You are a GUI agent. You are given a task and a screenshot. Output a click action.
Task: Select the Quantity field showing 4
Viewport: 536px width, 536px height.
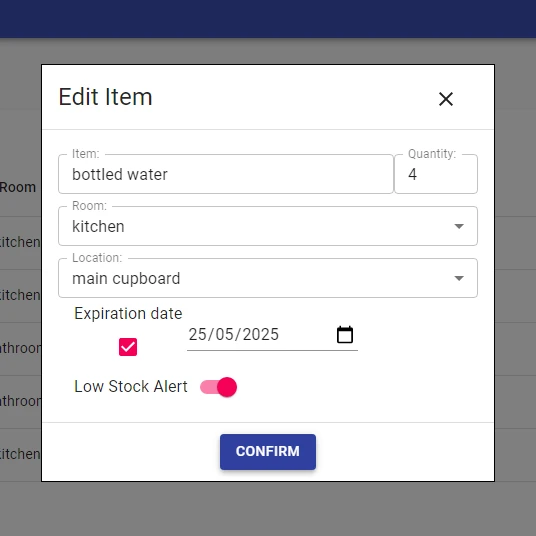(x=436, y=174)
